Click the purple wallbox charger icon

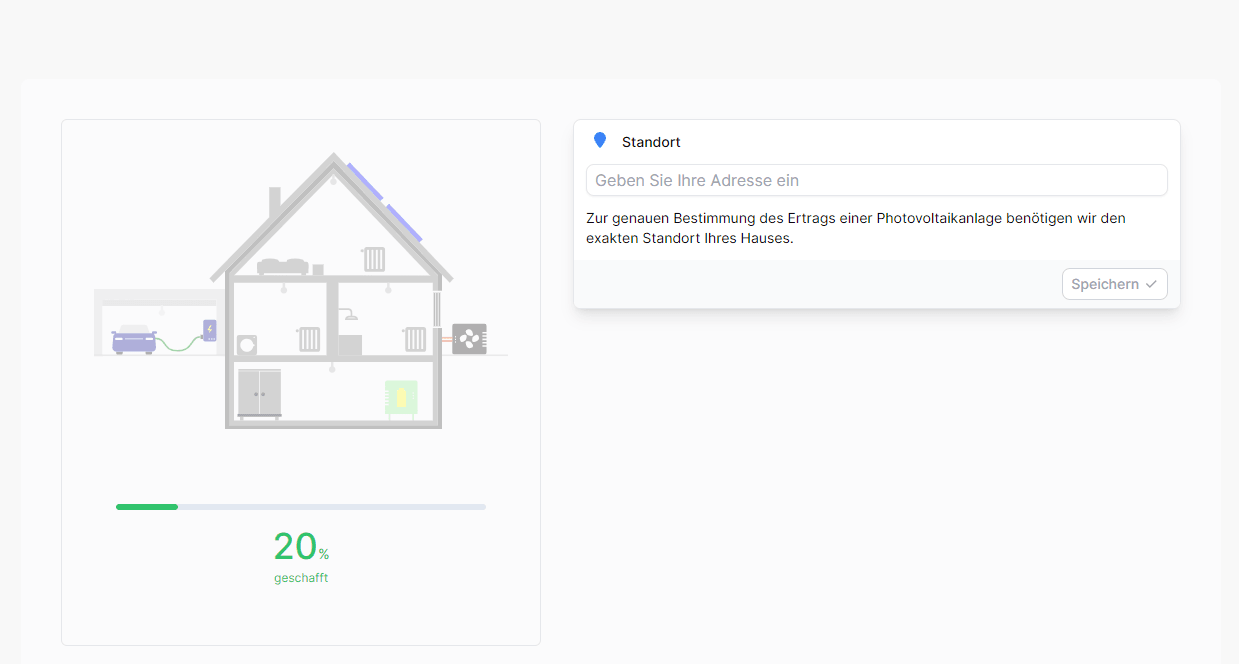pyautogui.click(x=209, y=330)
